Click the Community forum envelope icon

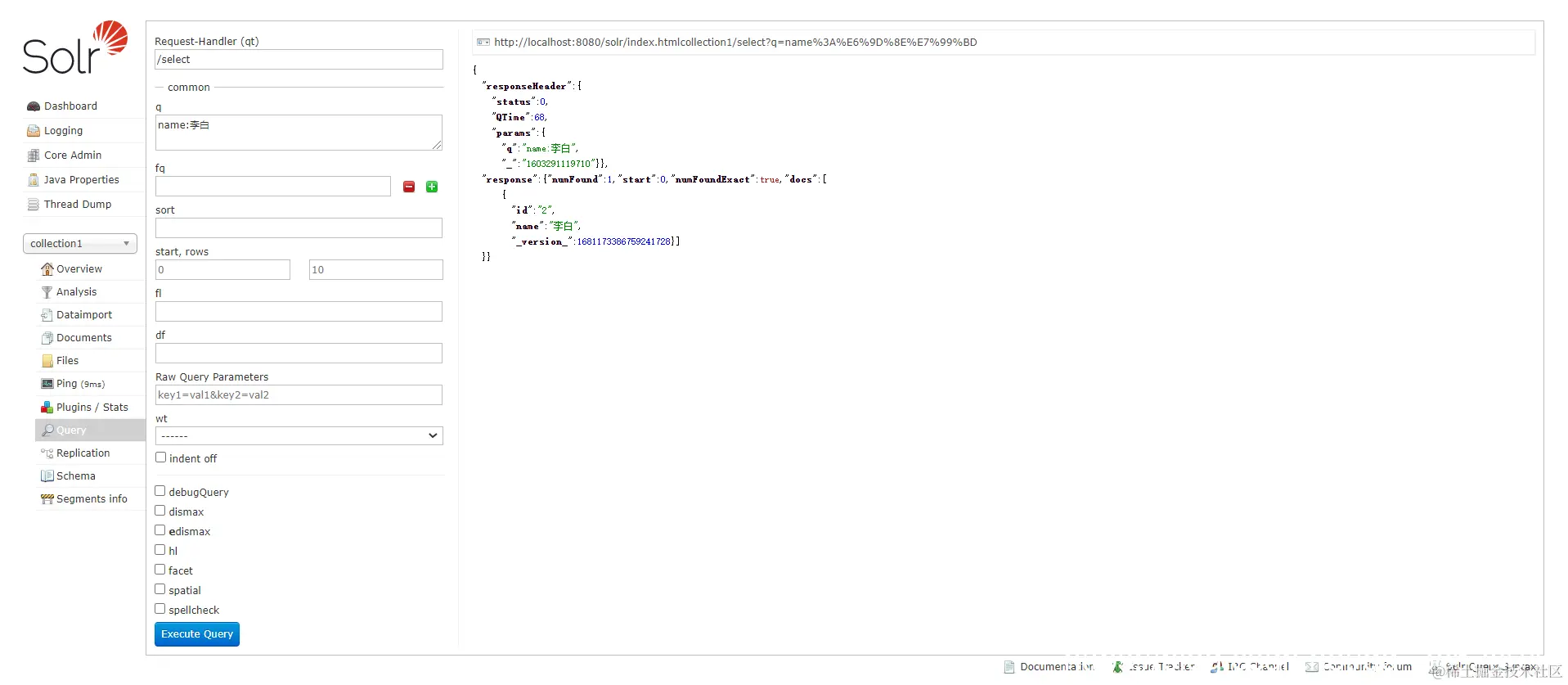coord(1312,667)
